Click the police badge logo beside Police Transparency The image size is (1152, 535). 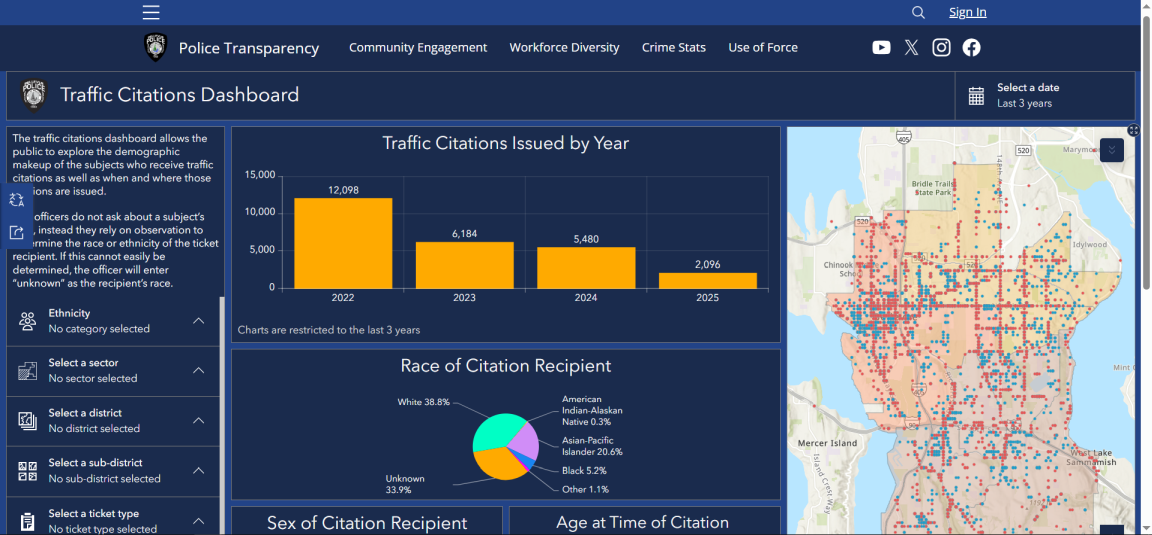[x=155, y=47]
